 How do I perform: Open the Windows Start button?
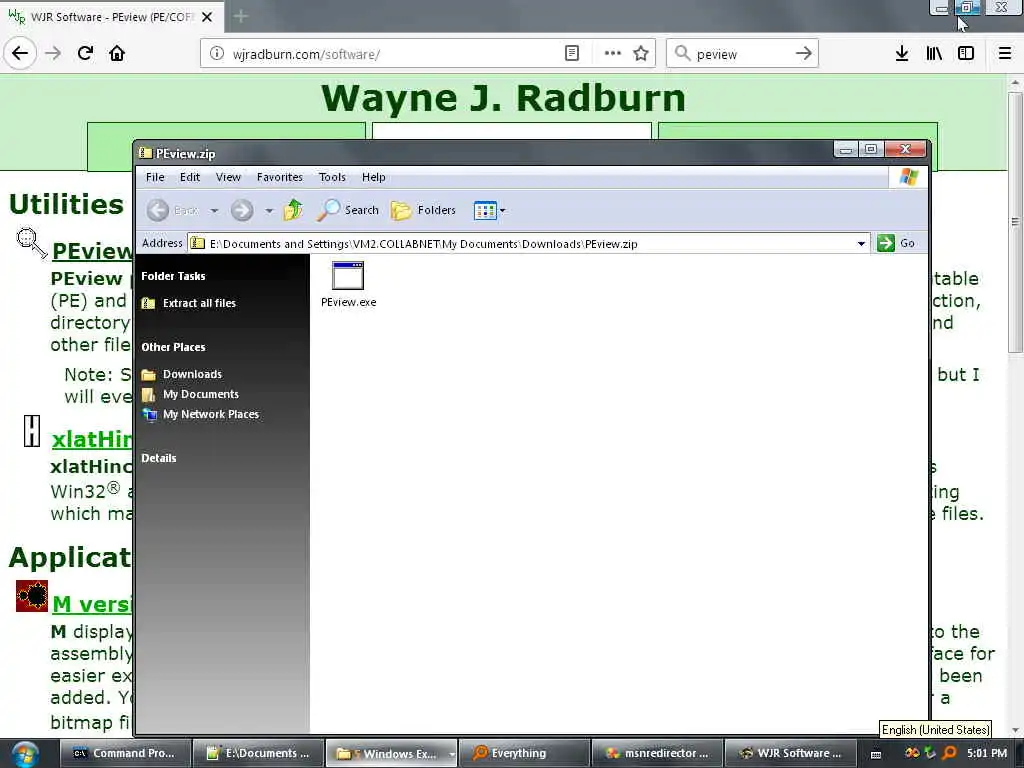coord(25,754)
